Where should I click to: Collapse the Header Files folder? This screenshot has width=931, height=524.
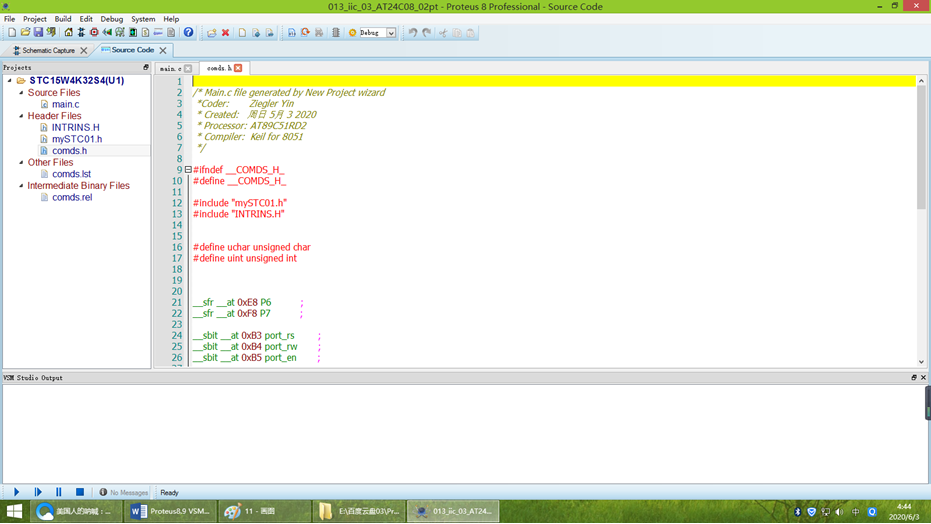point(21,116)
